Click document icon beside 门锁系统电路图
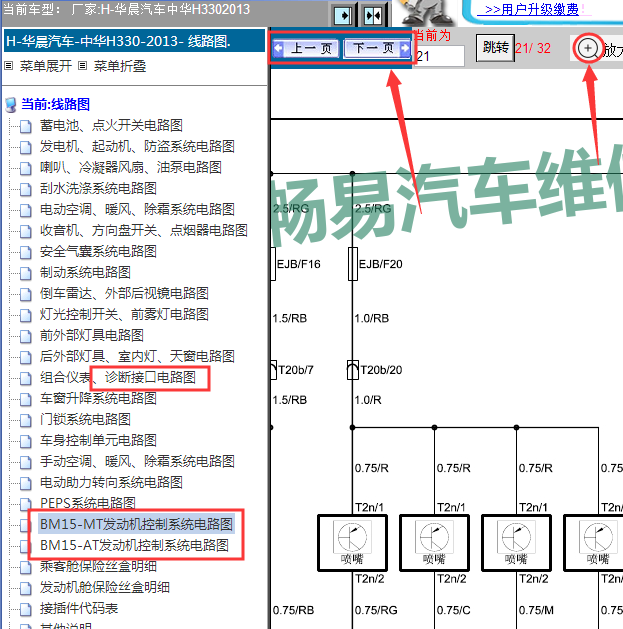Screen dimensions: 623x629 tap(26, 420)
